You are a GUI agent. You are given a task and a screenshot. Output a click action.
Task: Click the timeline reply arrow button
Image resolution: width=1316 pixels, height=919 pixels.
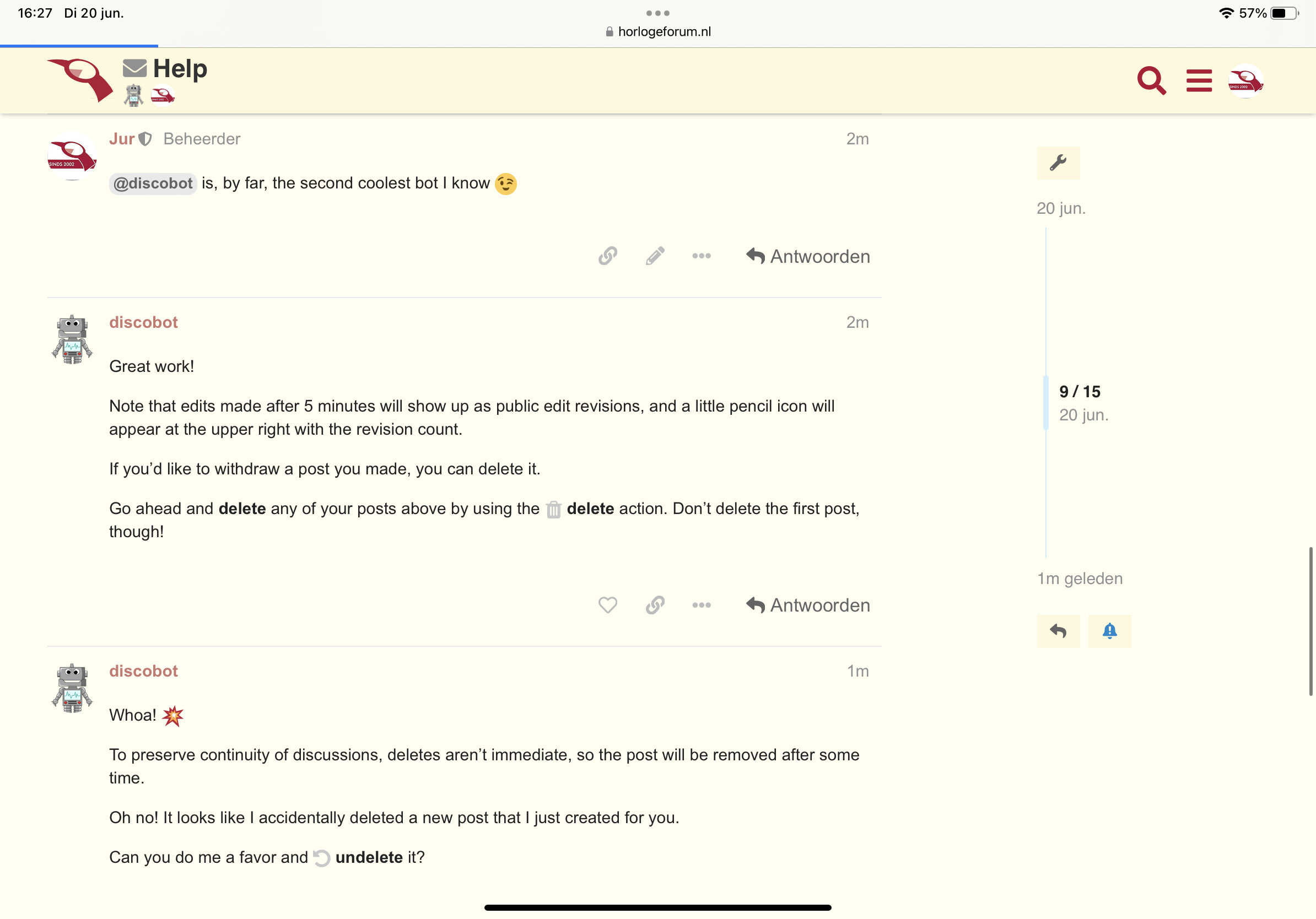pos(1058,631)
